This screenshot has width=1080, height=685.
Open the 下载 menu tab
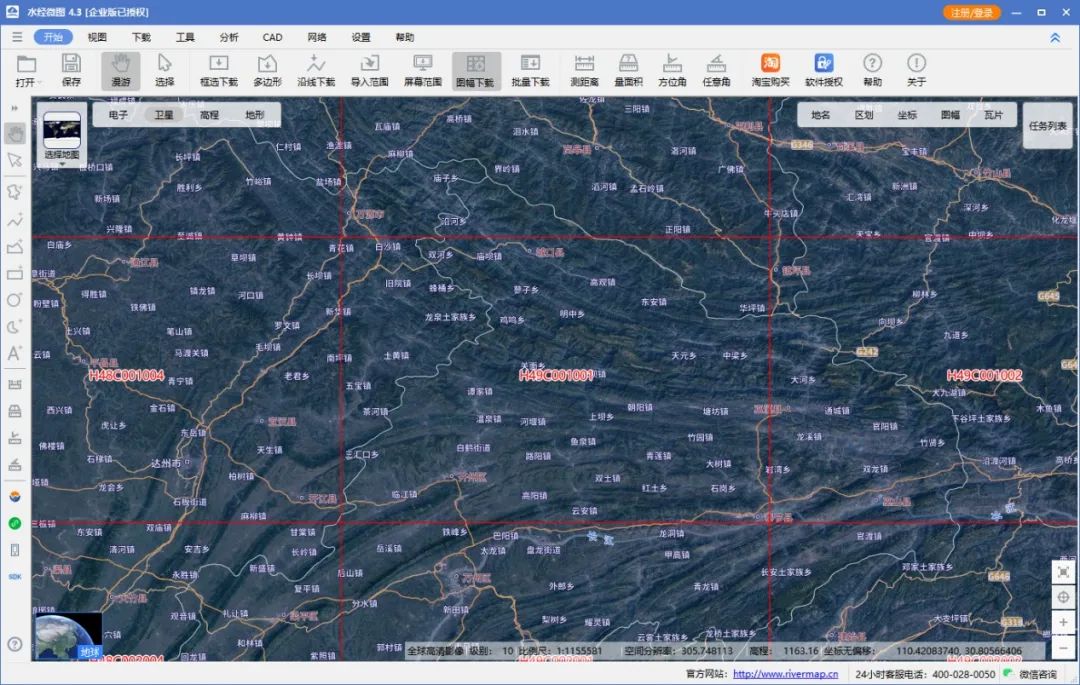click(x=141, y=37)
